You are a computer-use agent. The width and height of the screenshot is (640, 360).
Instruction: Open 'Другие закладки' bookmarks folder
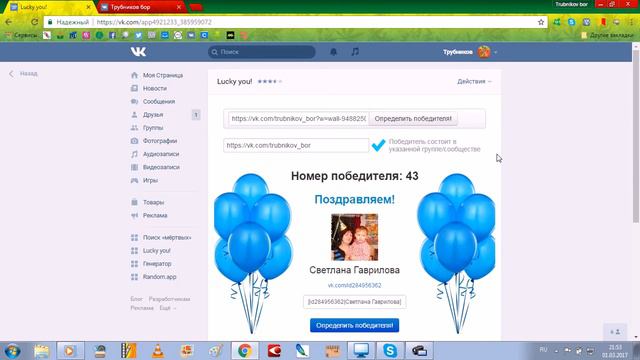coord(607,36)
